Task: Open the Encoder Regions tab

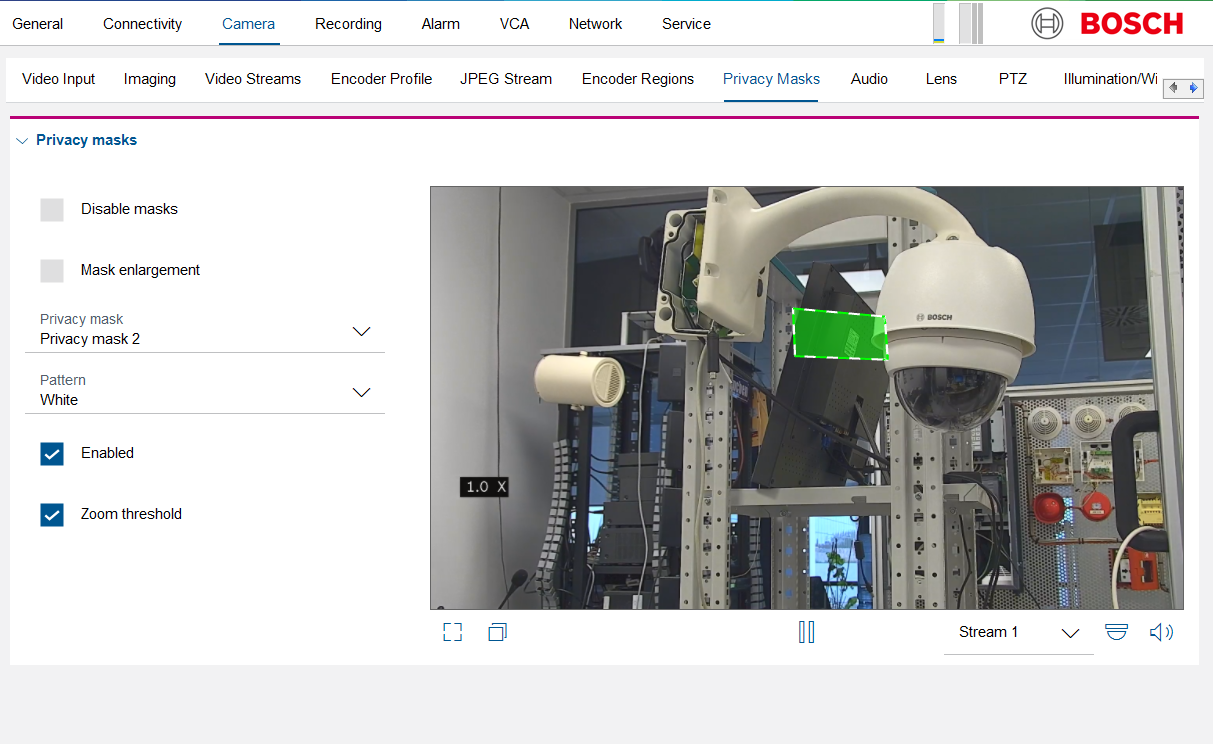Action: (638, 79)
